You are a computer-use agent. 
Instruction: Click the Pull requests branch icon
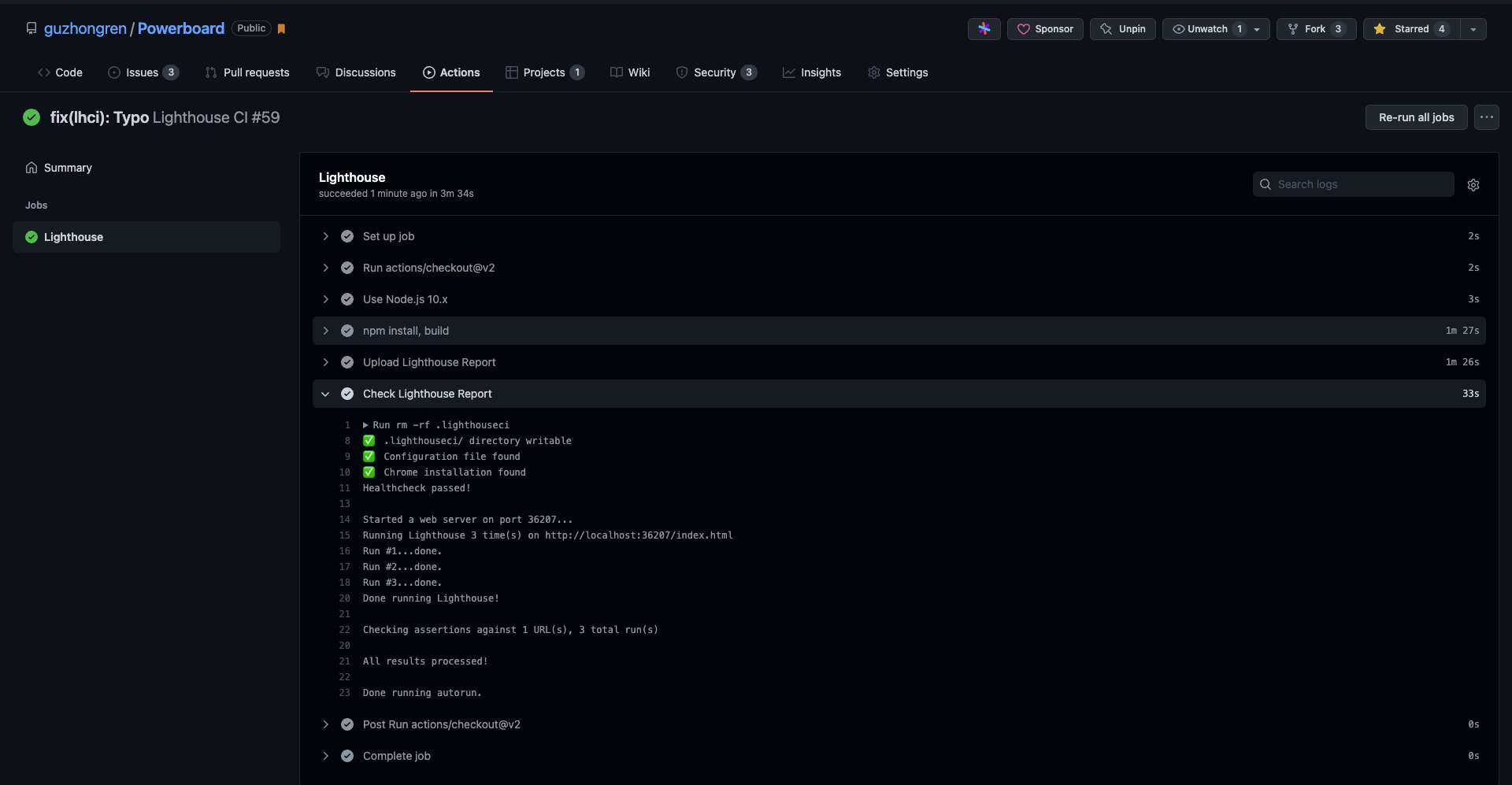click(211, 72)
